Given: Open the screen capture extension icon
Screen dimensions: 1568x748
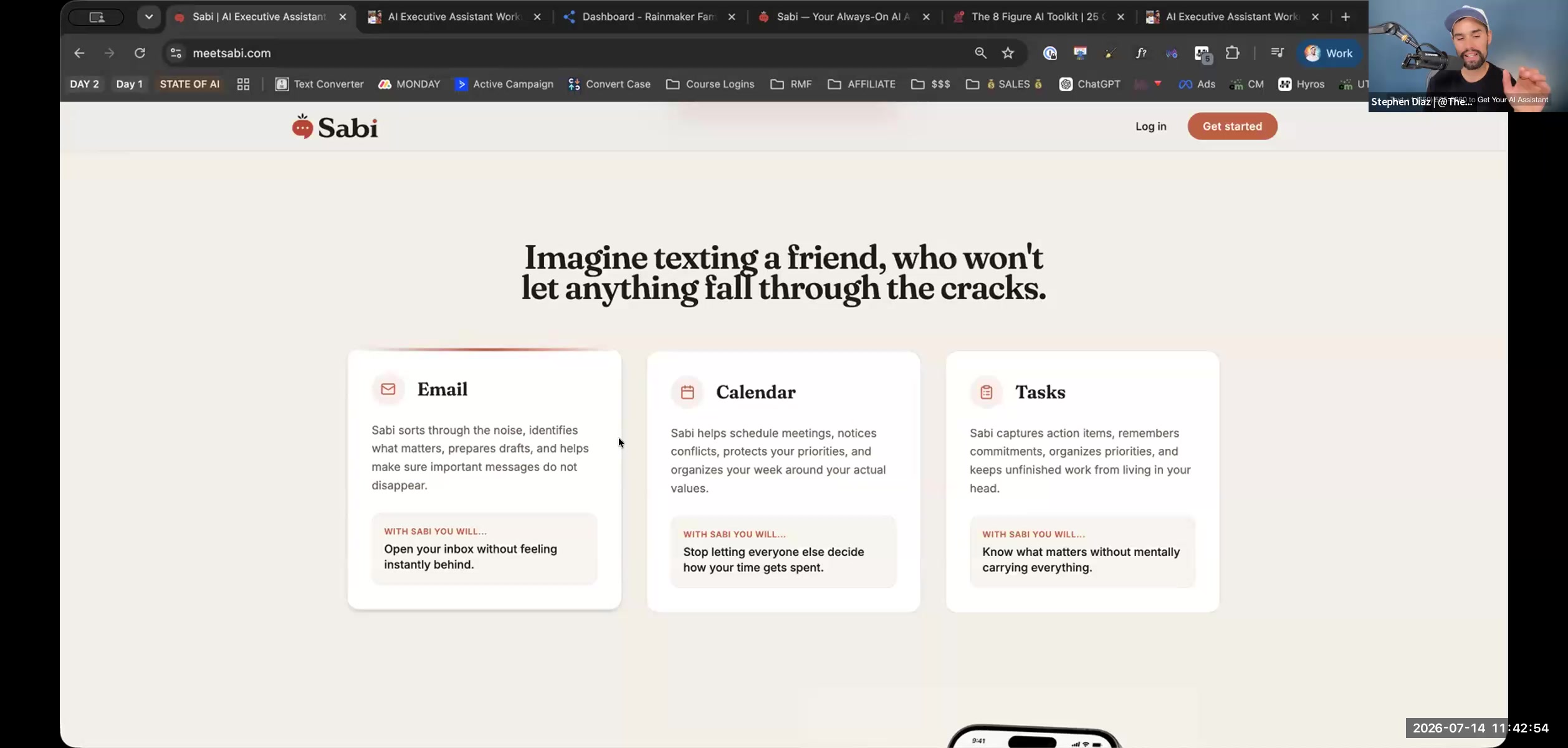Looking at the screenshot, I should (x=1080, y=53).
